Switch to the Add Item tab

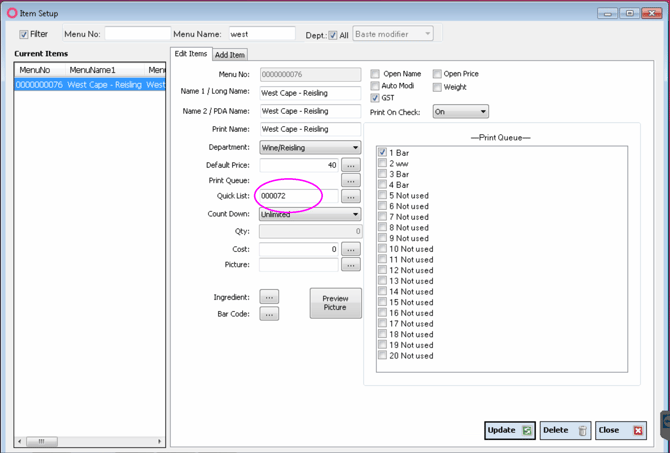230,55
